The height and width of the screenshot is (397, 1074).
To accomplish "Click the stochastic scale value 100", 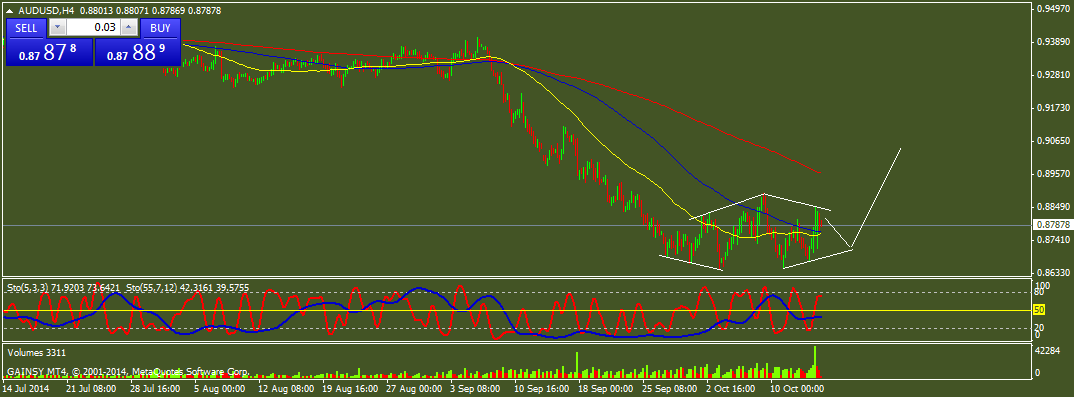I will coord(1043,285).
